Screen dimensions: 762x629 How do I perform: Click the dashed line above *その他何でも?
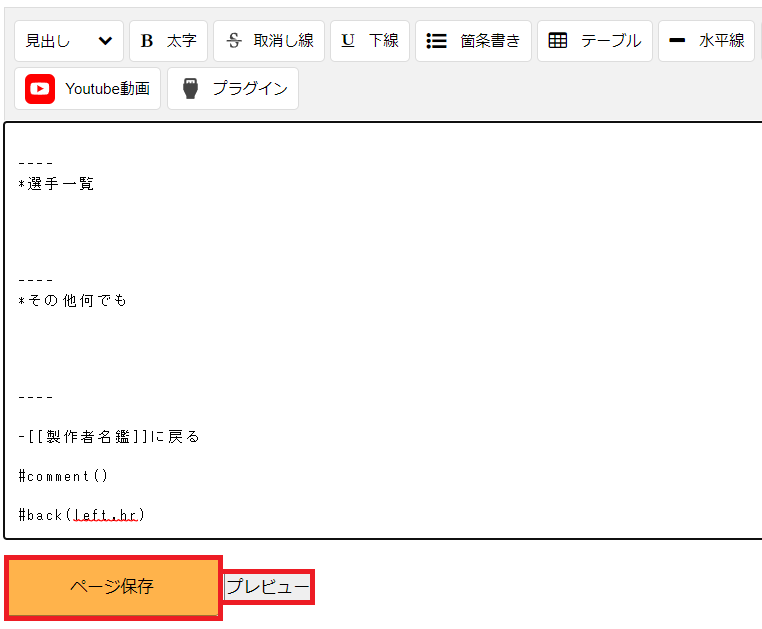coord(35,280)
